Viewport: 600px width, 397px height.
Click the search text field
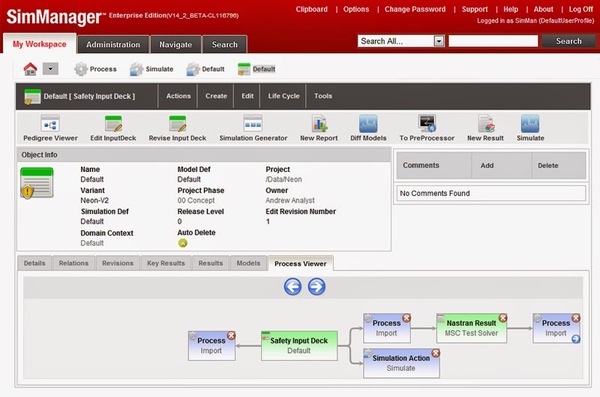(493, 41)
